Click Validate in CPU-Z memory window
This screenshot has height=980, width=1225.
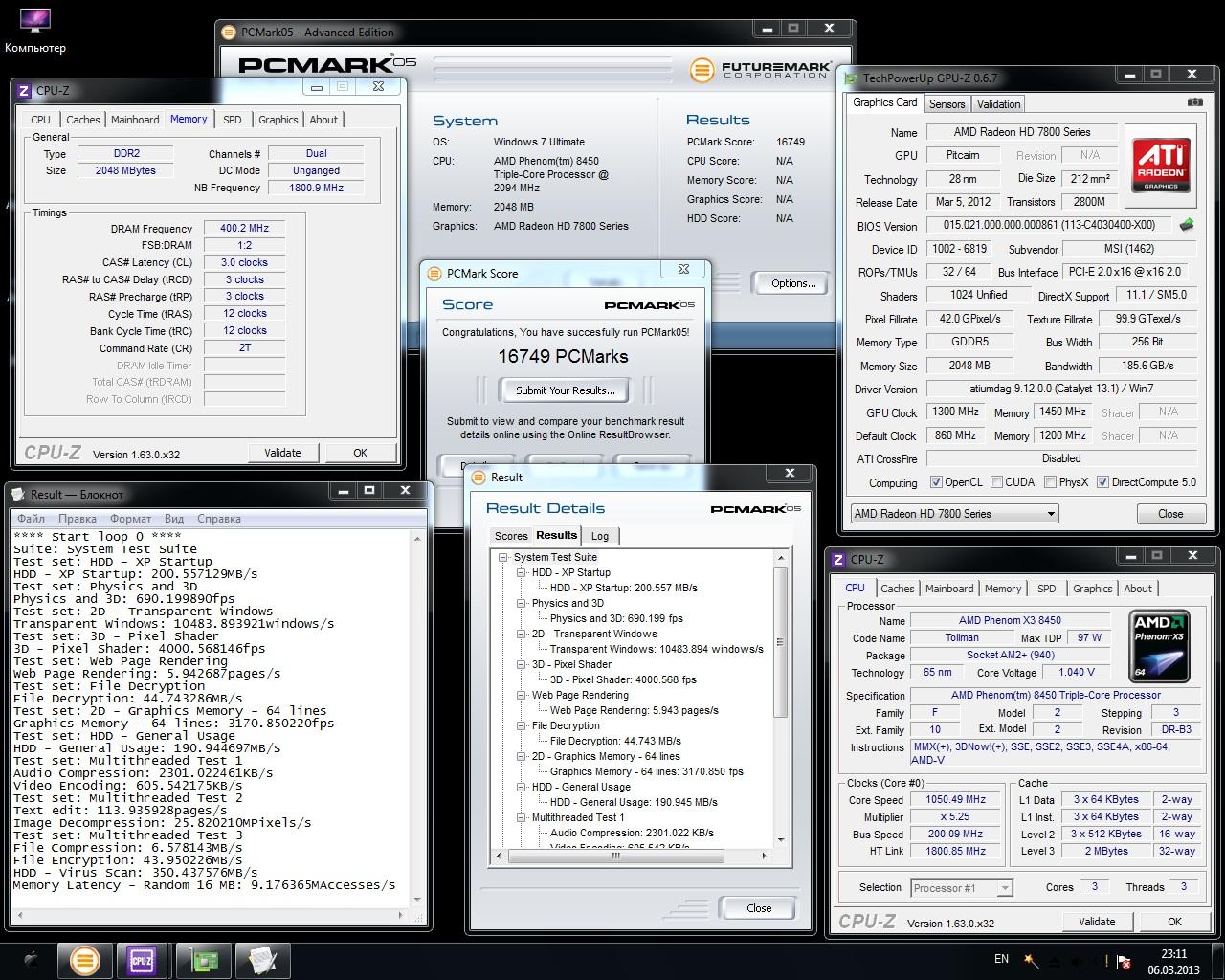(282, 453)
